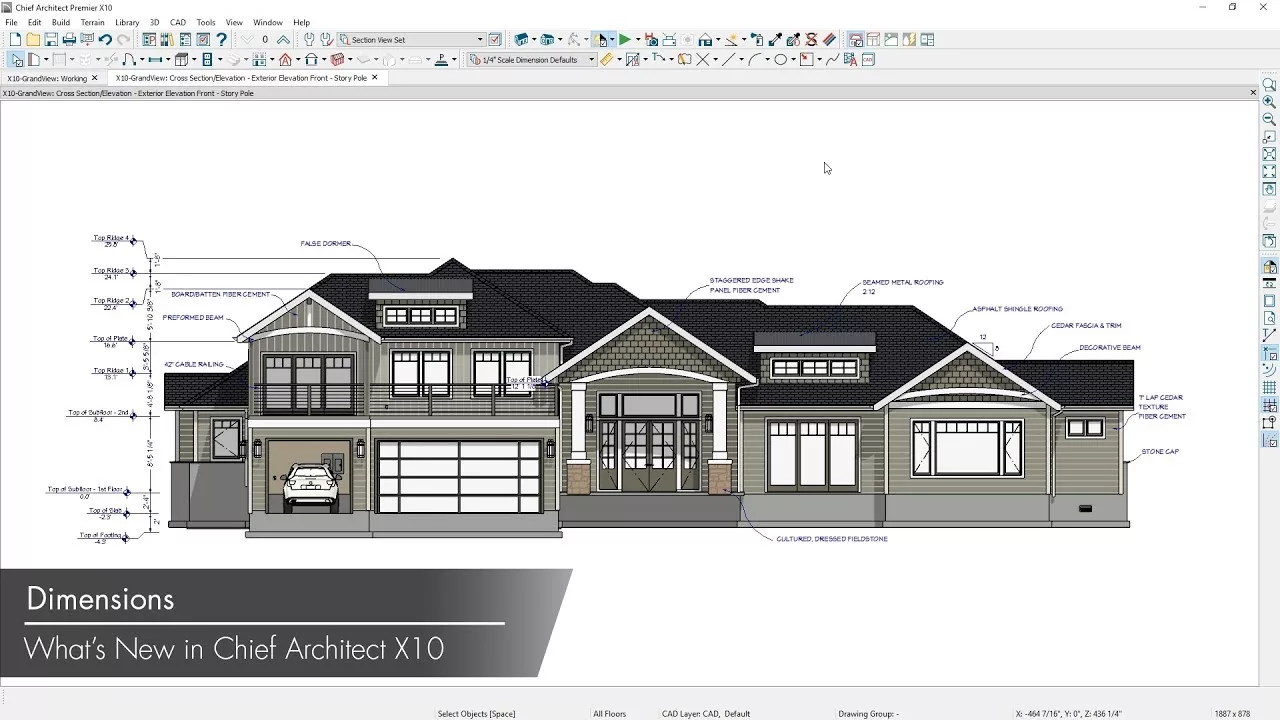Expand the Play button dropdown arrow
This screenshot has width=1280, height=720.
click(x=637, y=40)
